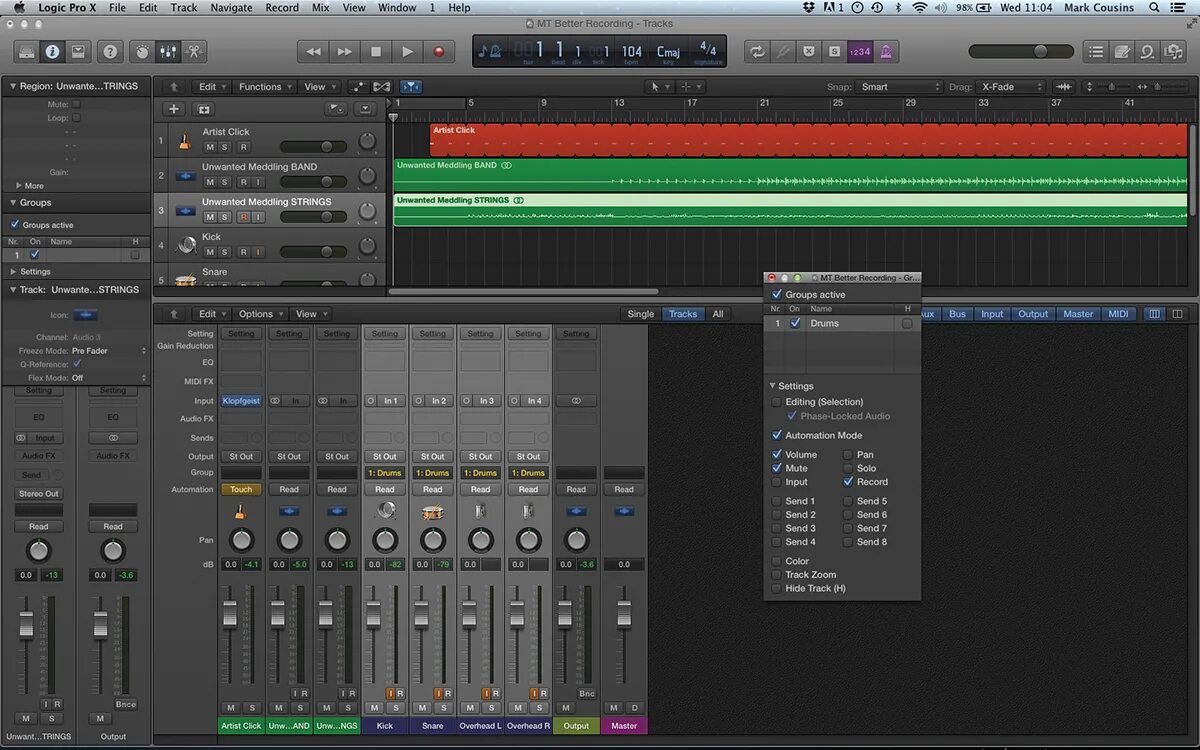The image size is (1200, 750).
Task: Enable Cycle mode loop icon
Action: pos(757,51)
